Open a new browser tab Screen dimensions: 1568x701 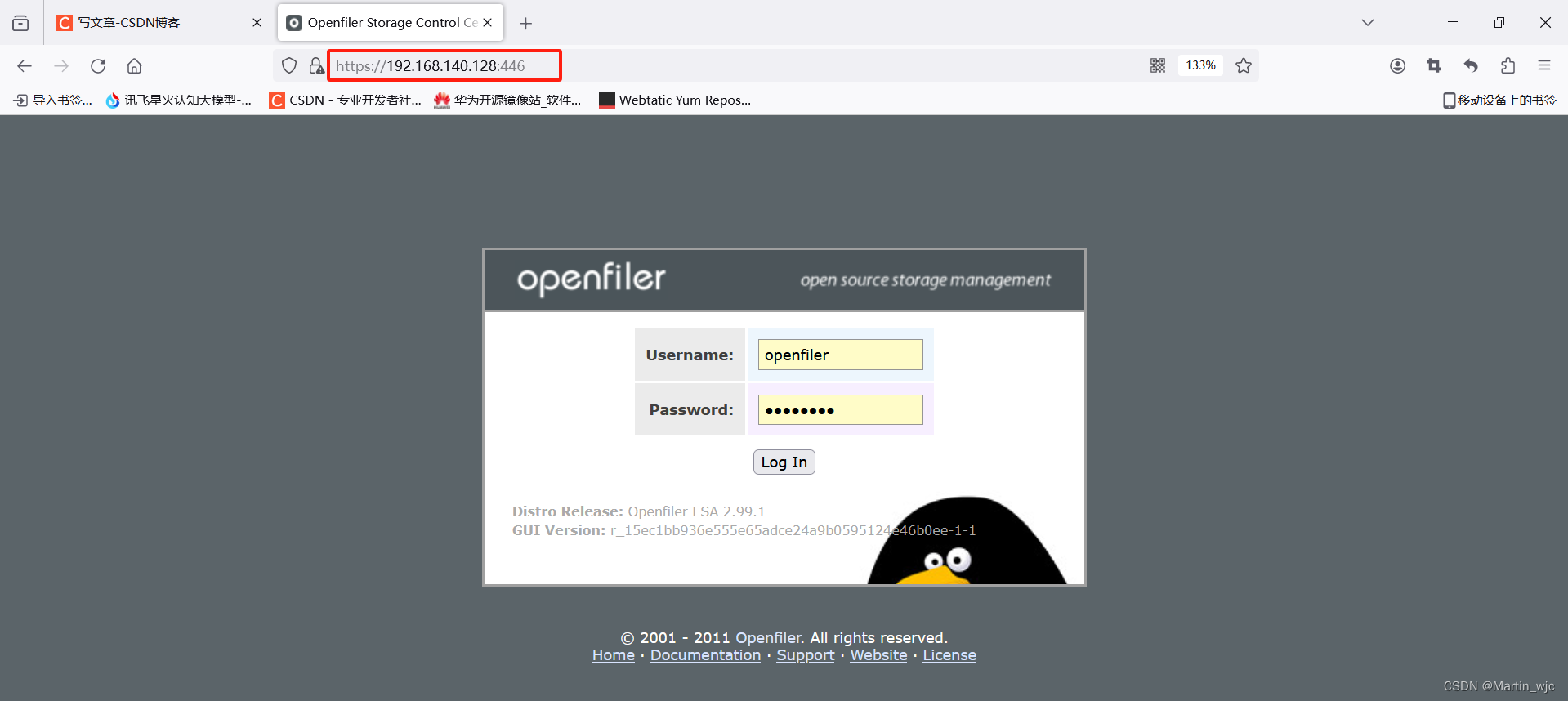tap(526, 24)
